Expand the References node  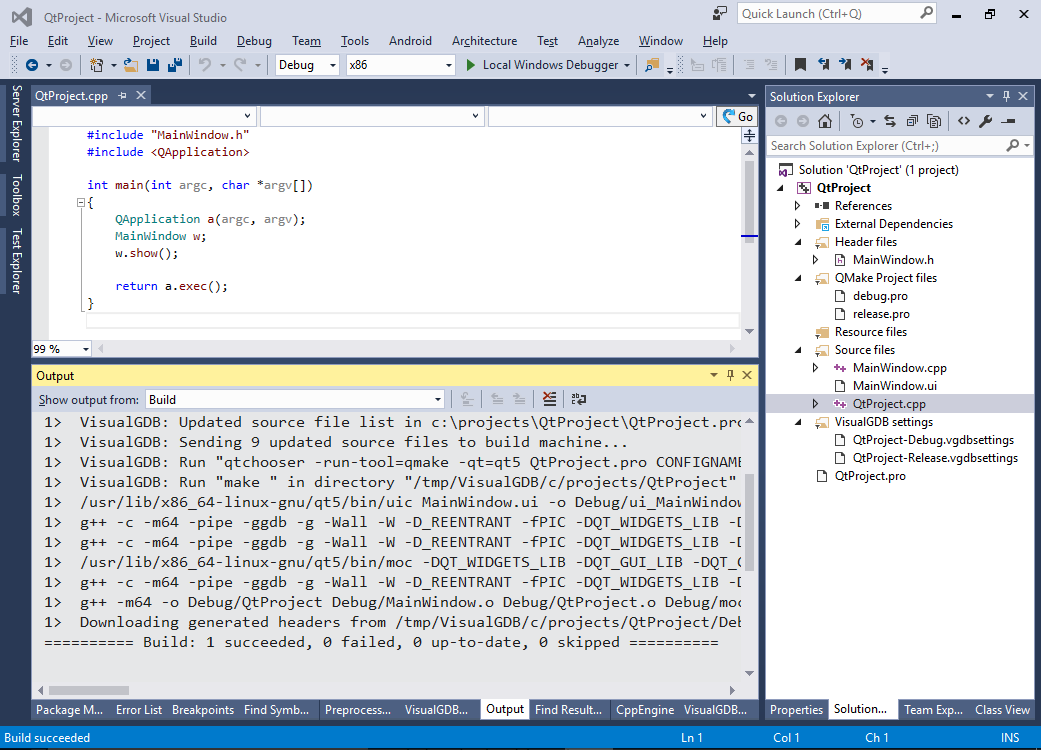pos(798,206)
